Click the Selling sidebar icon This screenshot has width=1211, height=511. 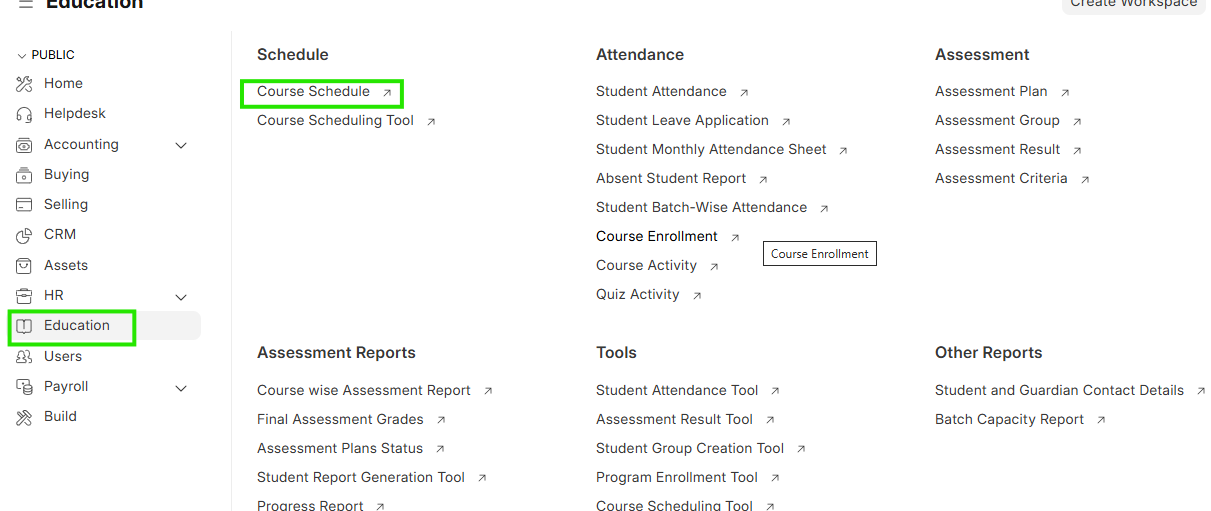(x=25, y=205)
